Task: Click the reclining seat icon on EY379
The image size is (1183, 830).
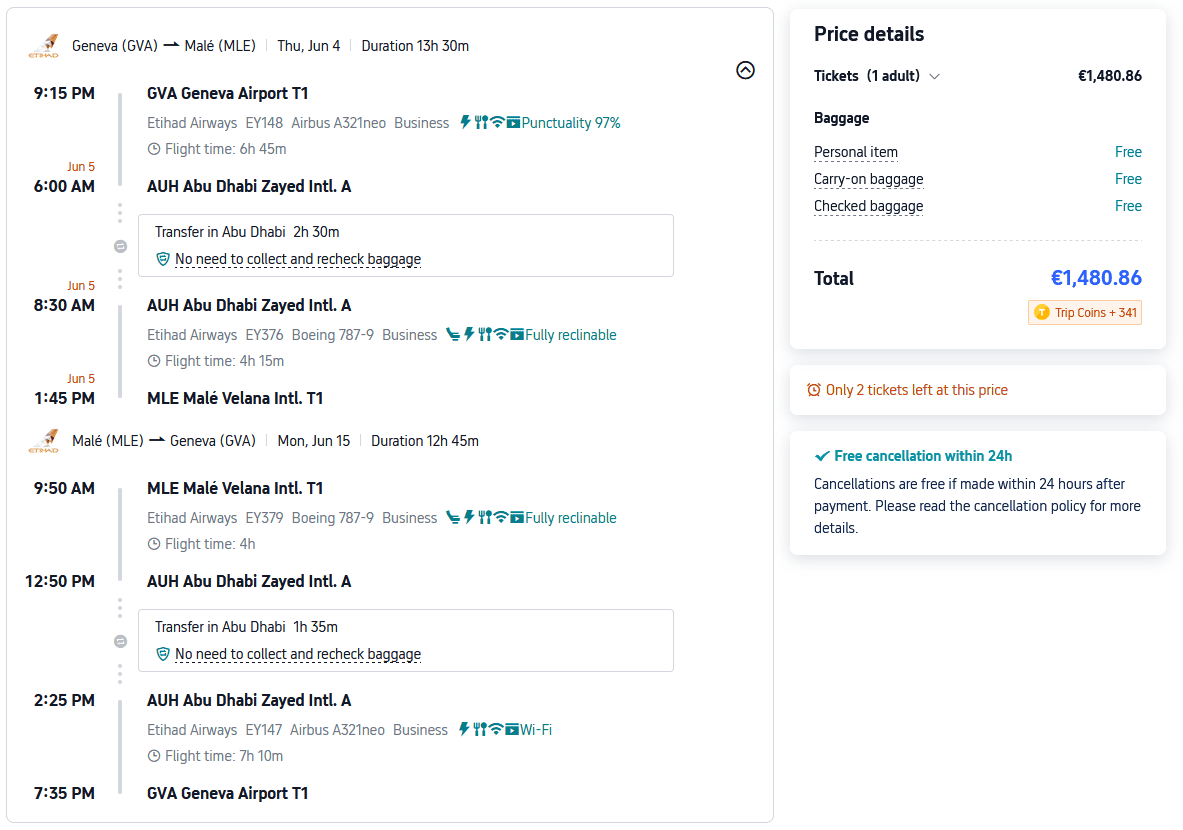Action: [x=453, y=518]
